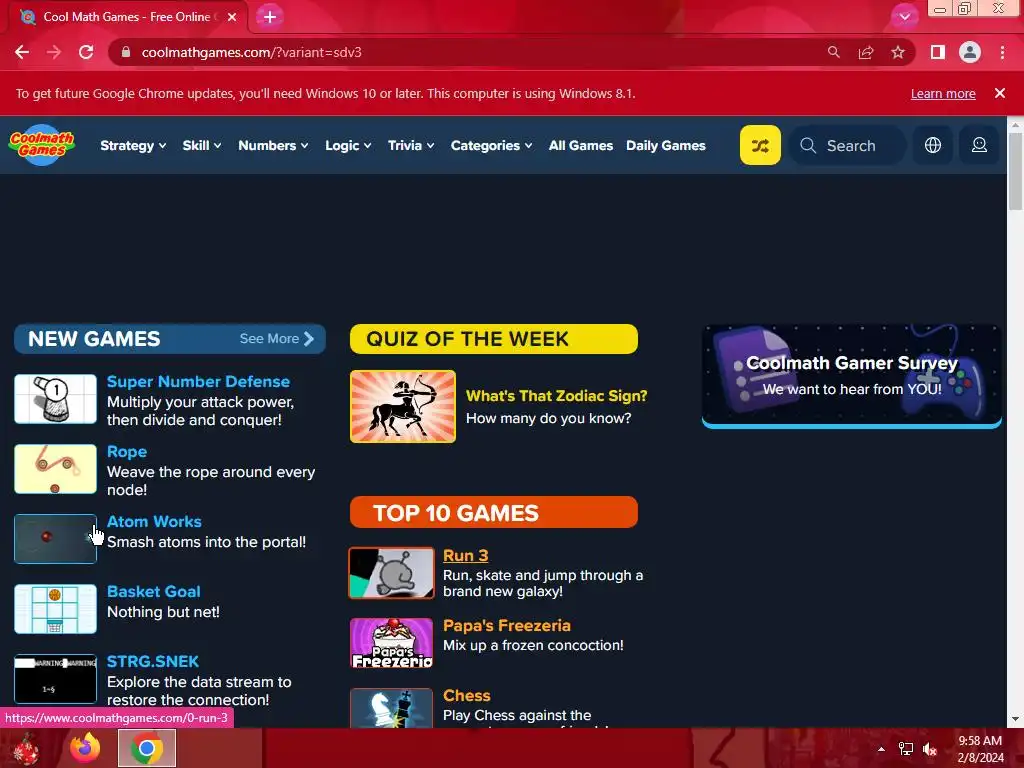The width and height of the screenshot is (1024, 768).
Task: Click the Chrome zoom magnifier in address bar
Action: tap(833, 52)
